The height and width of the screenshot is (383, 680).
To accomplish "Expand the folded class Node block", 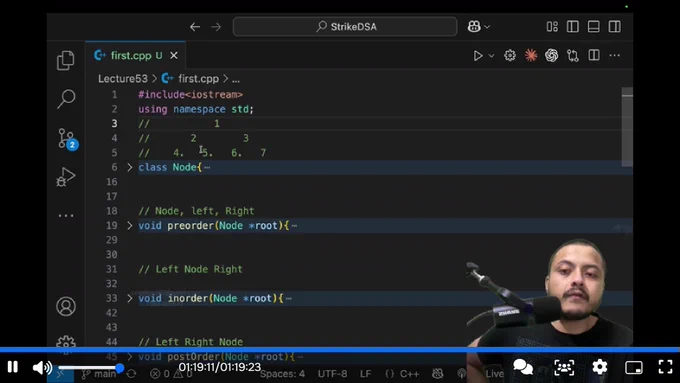I will pos(129,167).
